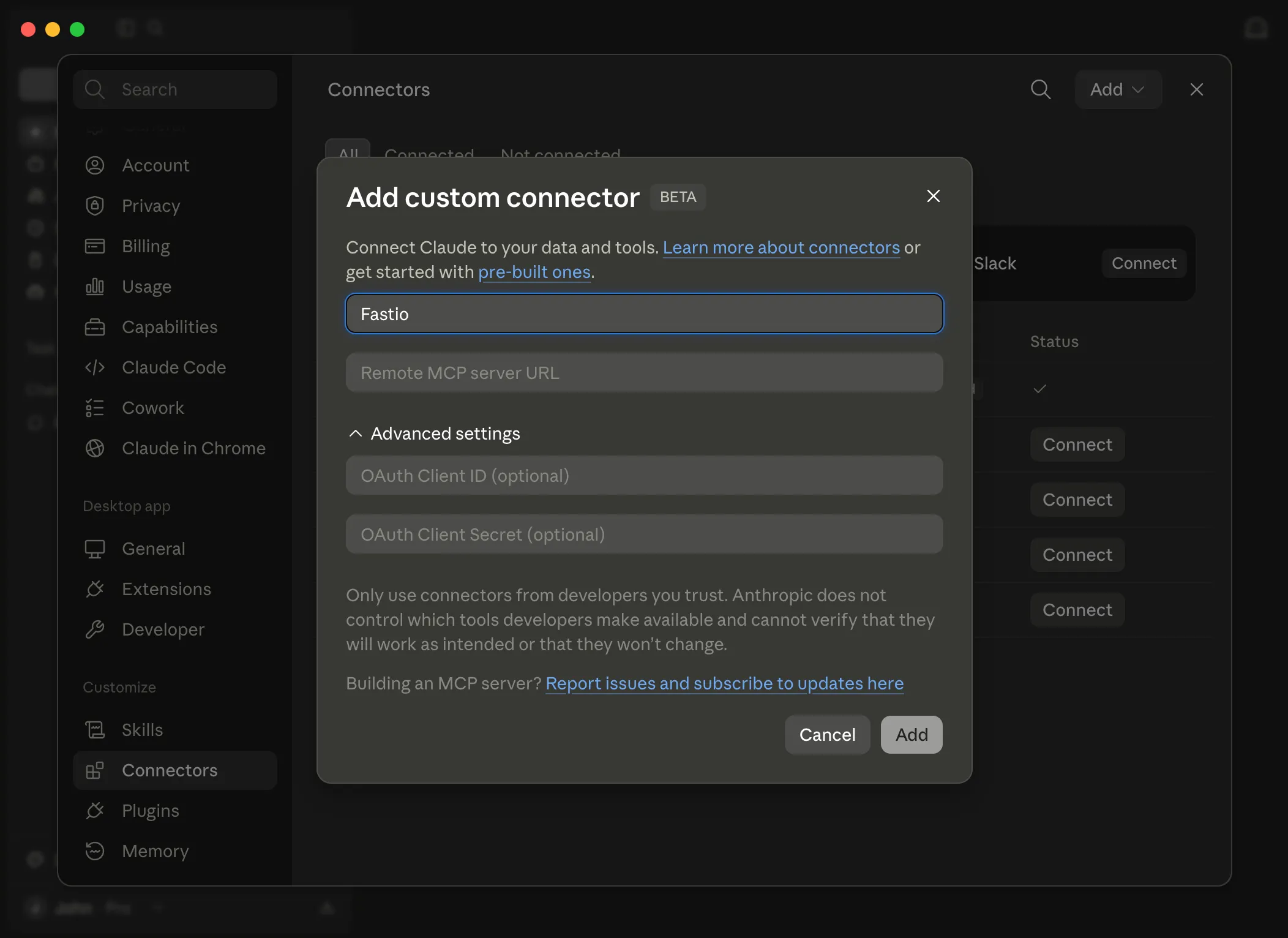Click the Remote MCP server URL field
This screenshot has width=1288, height=938.
pos(644,372)
